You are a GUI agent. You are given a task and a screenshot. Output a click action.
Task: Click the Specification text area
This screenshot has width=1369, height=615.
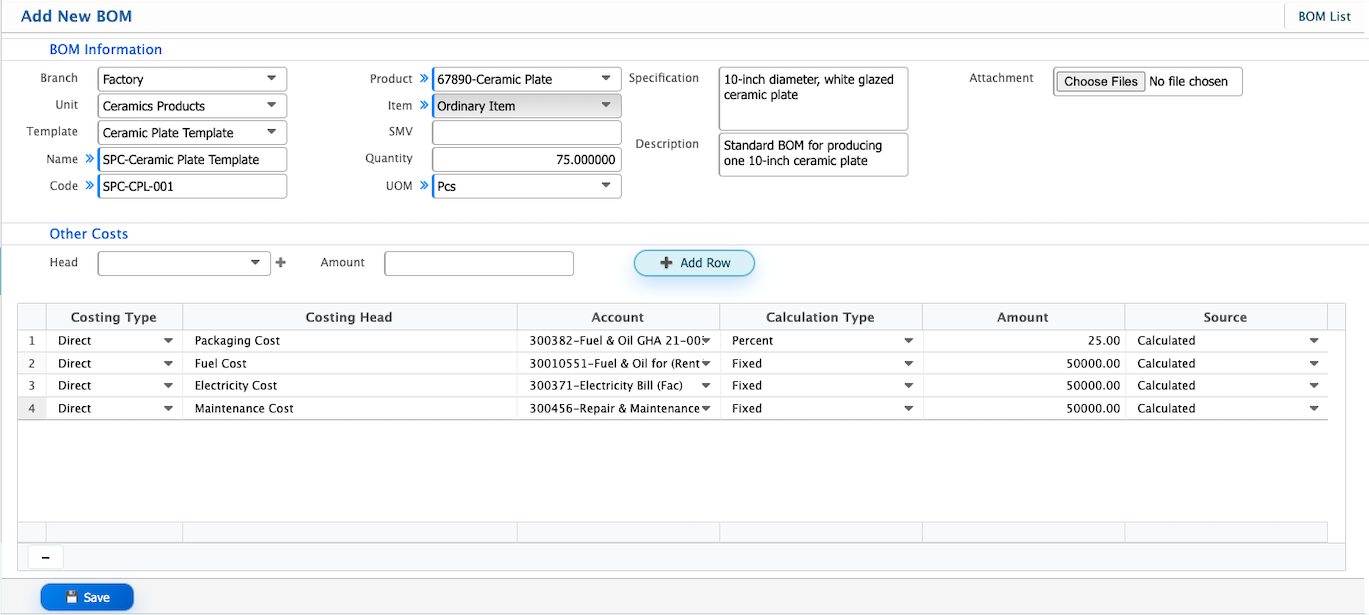pyautogui.click(x=813, y=98)
